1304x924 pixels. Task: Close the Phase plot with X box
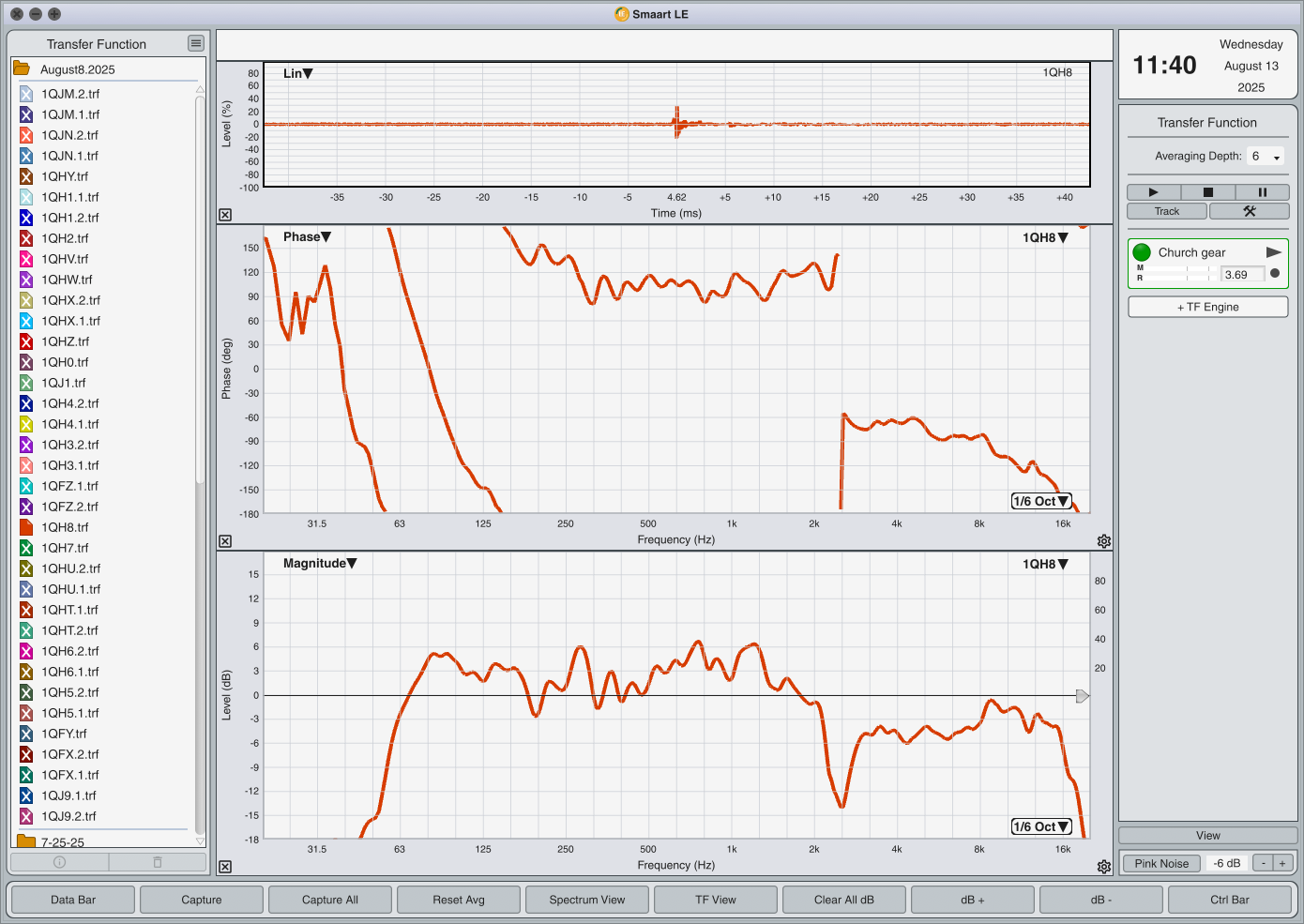[x=225, y=541]
